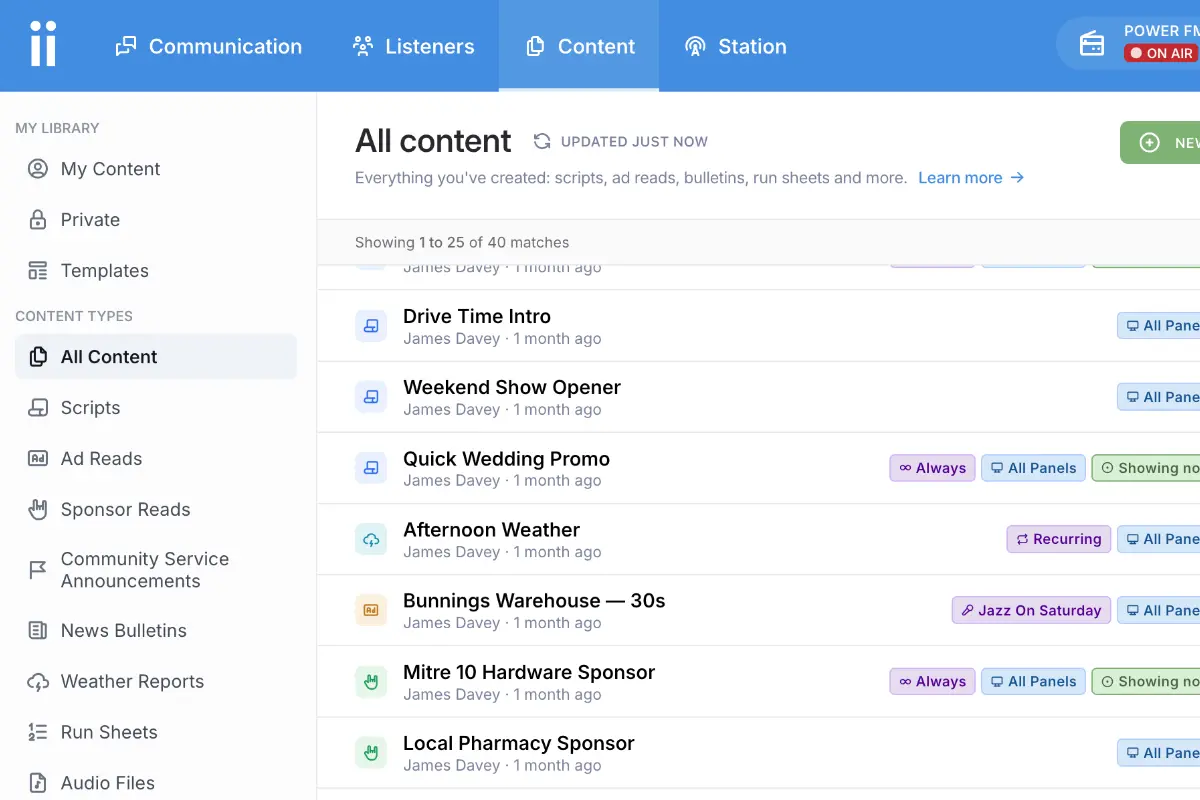1200x800 pixels.
Task: Open the Private library section
Action: [x=156, y=220]
